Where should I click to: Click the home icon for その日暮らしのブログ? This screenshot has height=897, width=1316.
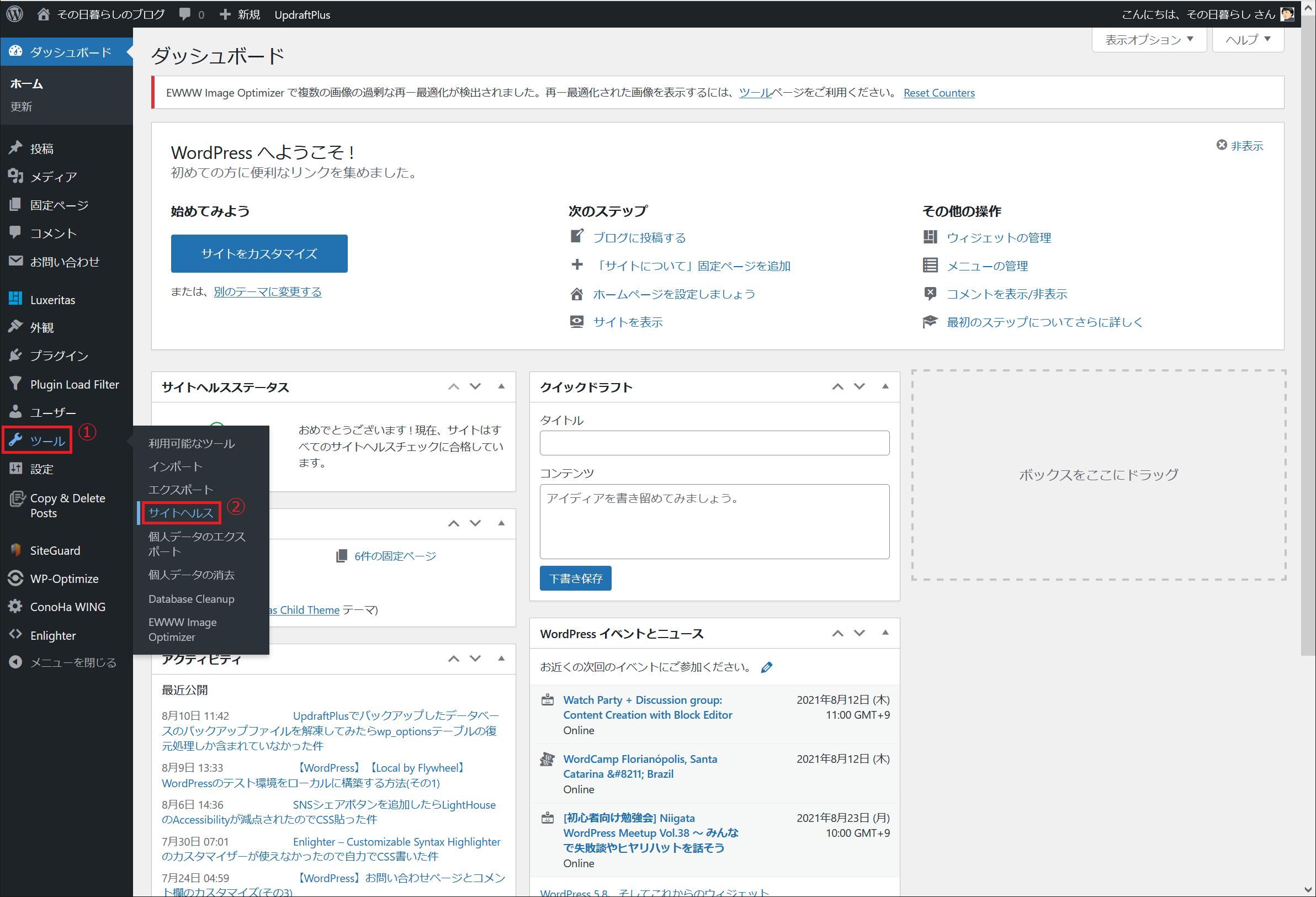click(x=44, y=14)
